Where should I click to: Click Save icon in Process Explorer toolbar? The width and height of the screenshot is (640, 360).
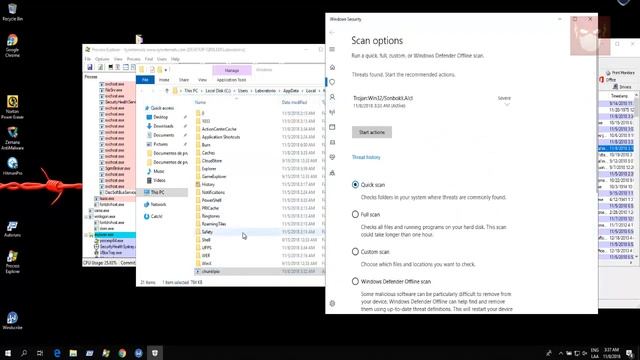coord(90,67)
